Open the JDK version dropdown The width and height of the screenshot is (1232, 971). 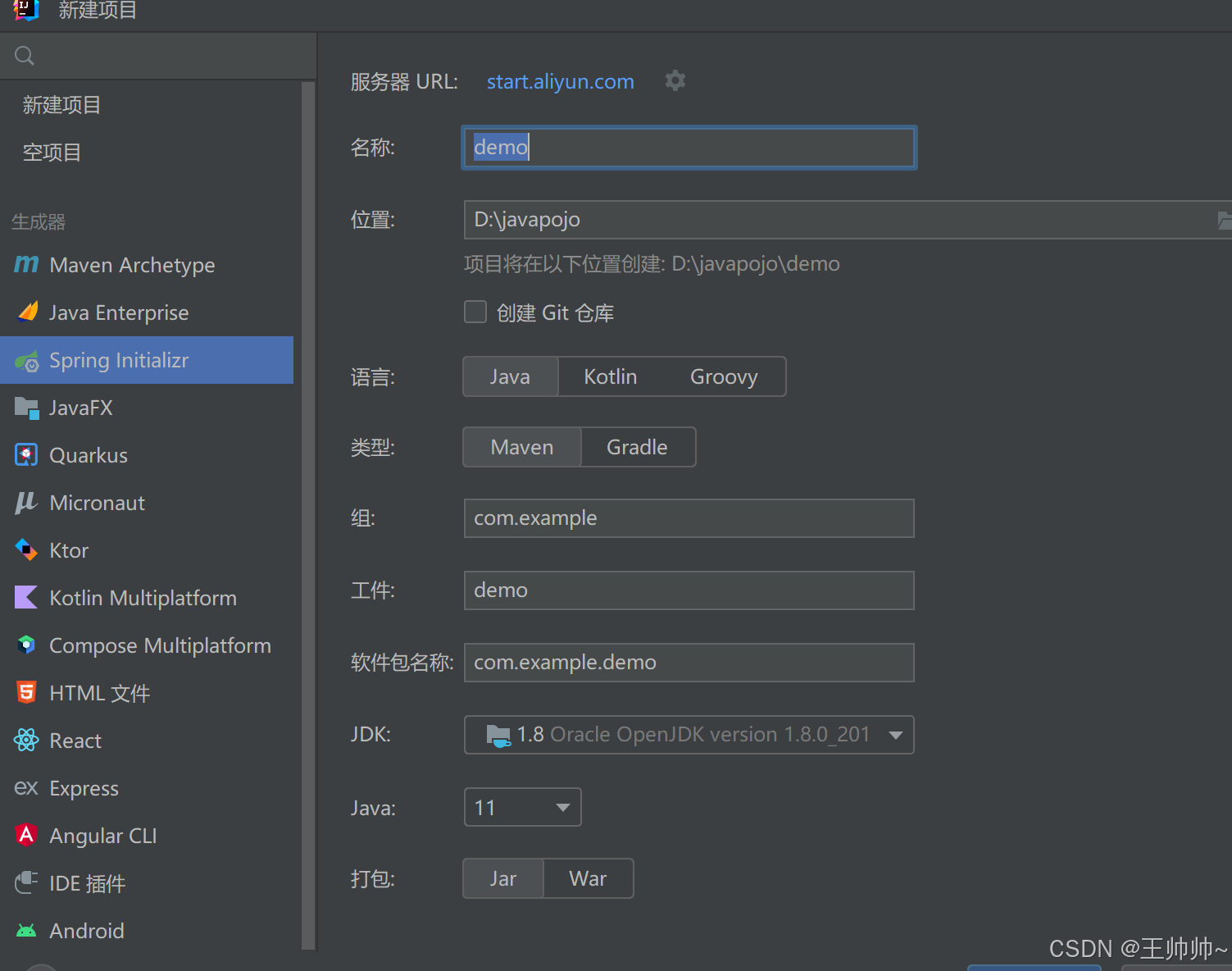(689, 735)
